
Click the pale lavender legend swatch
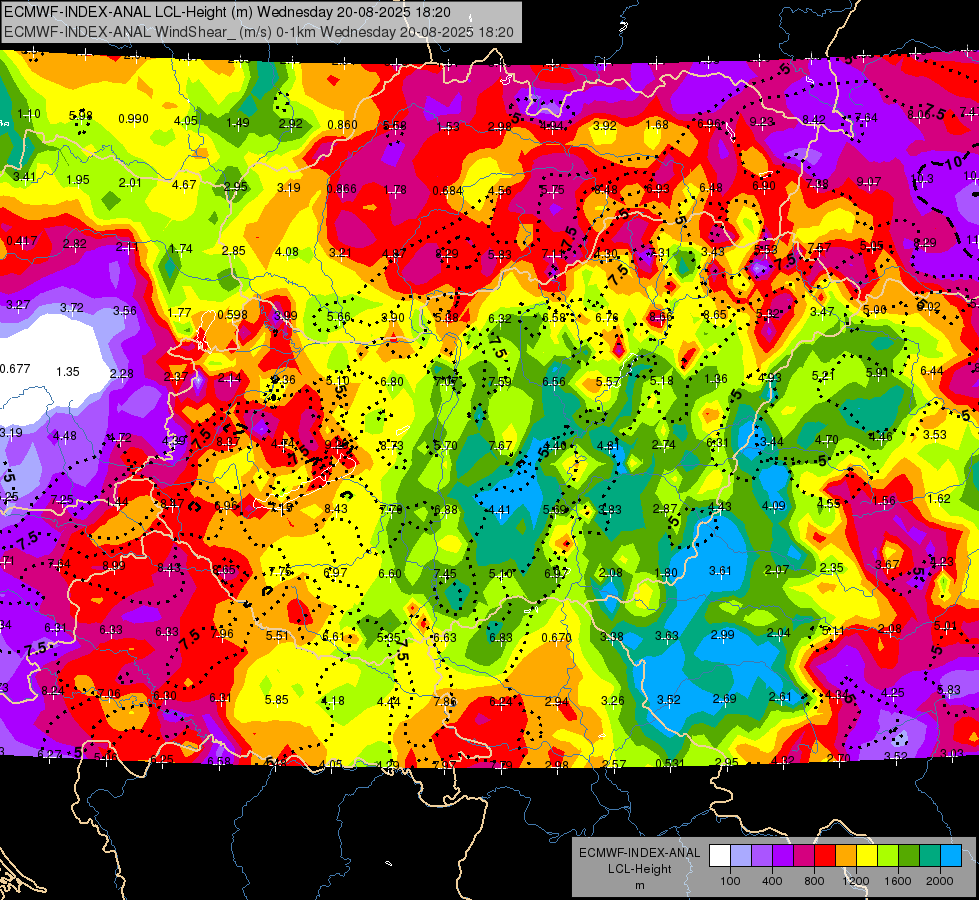(x=740, y=856)
